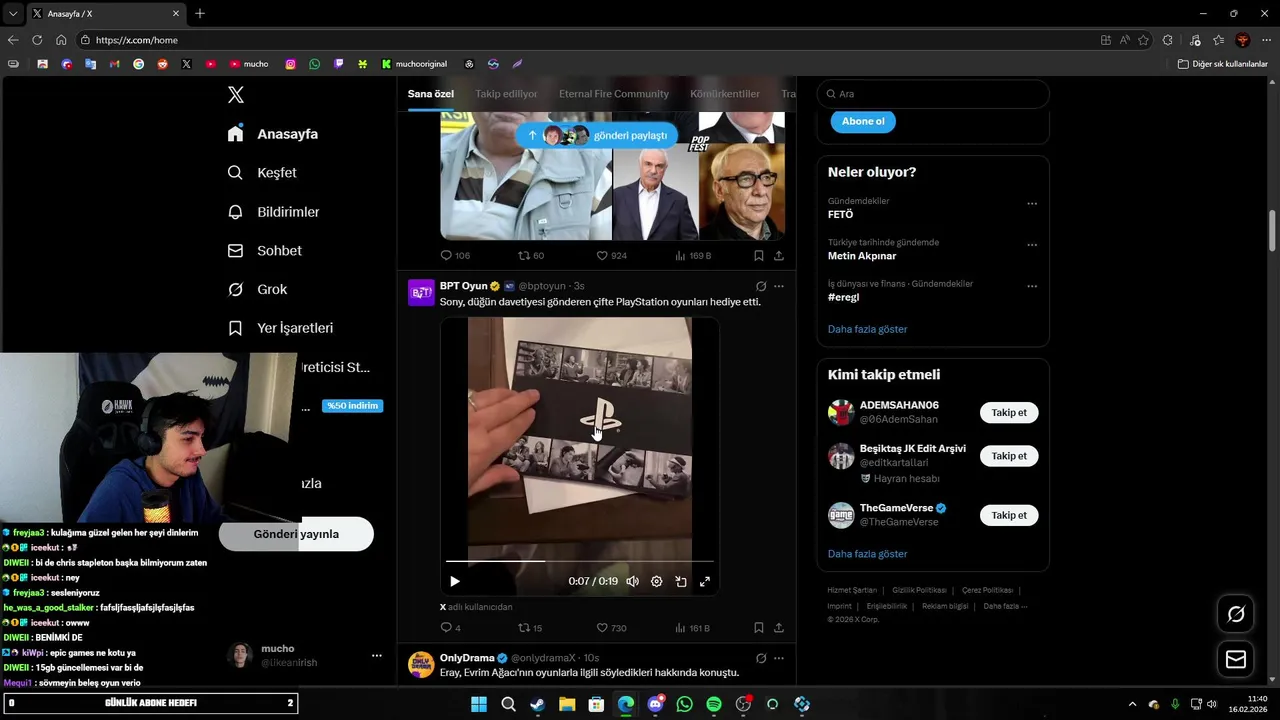Mute the video with speaker icon
Image resolution: width=1280 pixels, height=720 pixels.
632,581
